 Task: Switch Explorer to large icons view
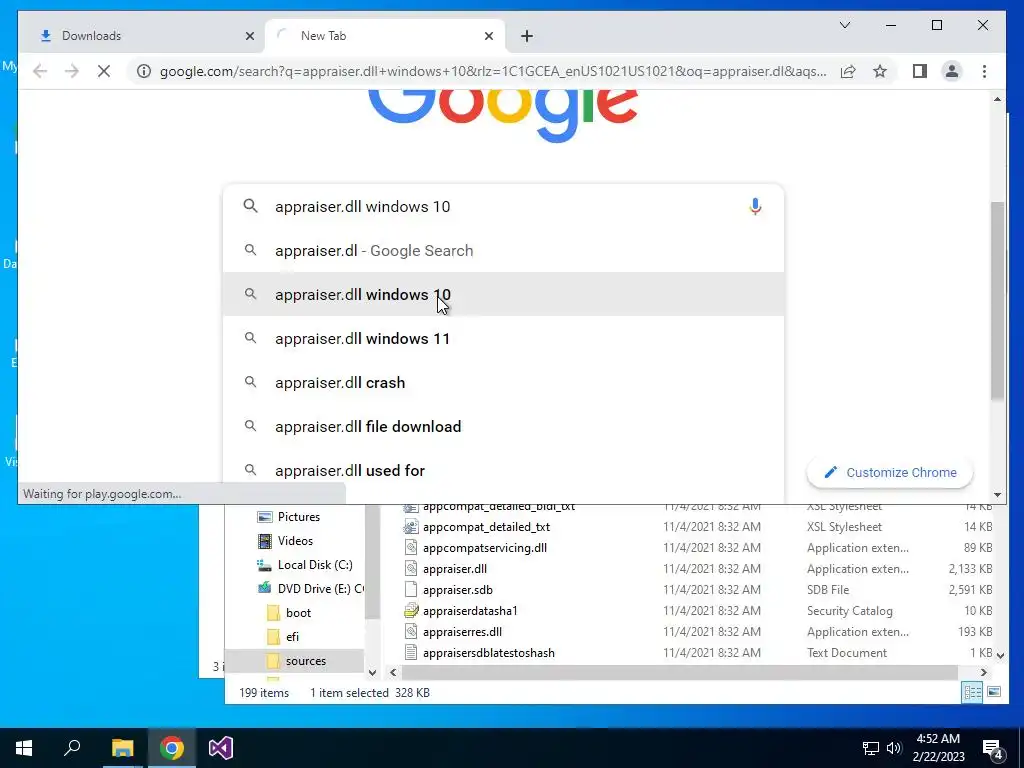click(994, 692)
